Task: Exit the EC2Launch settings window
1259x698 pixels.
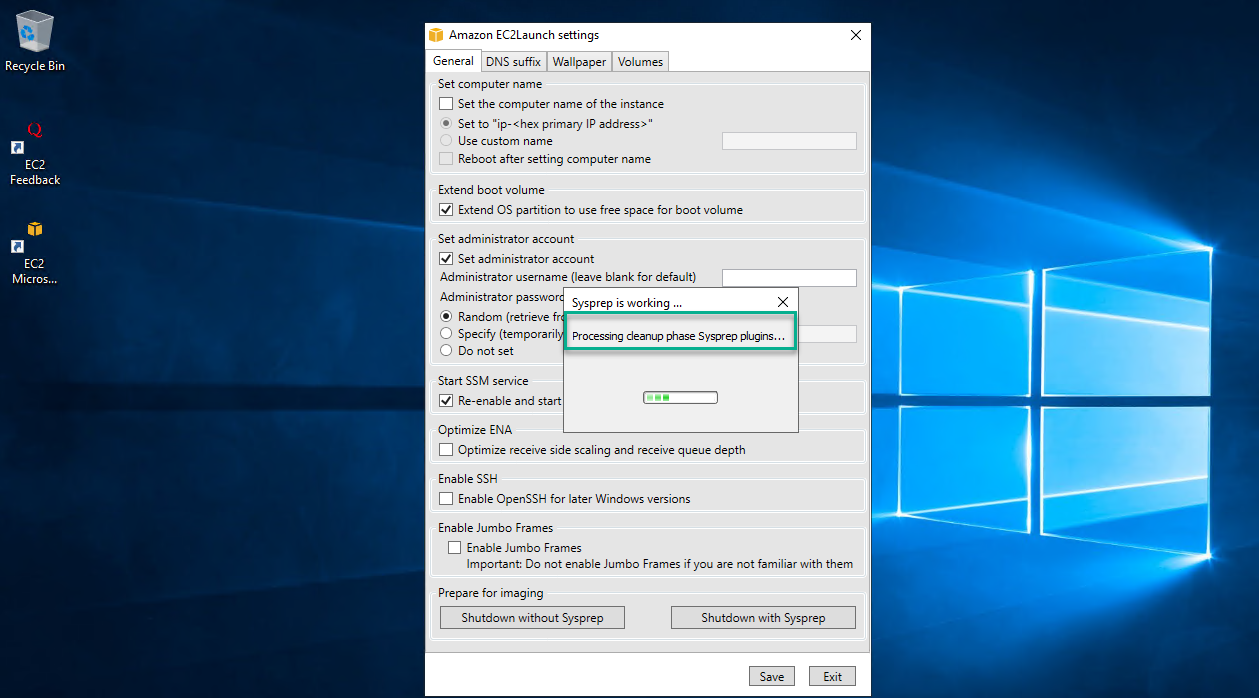Action: [x=832, y=677]
